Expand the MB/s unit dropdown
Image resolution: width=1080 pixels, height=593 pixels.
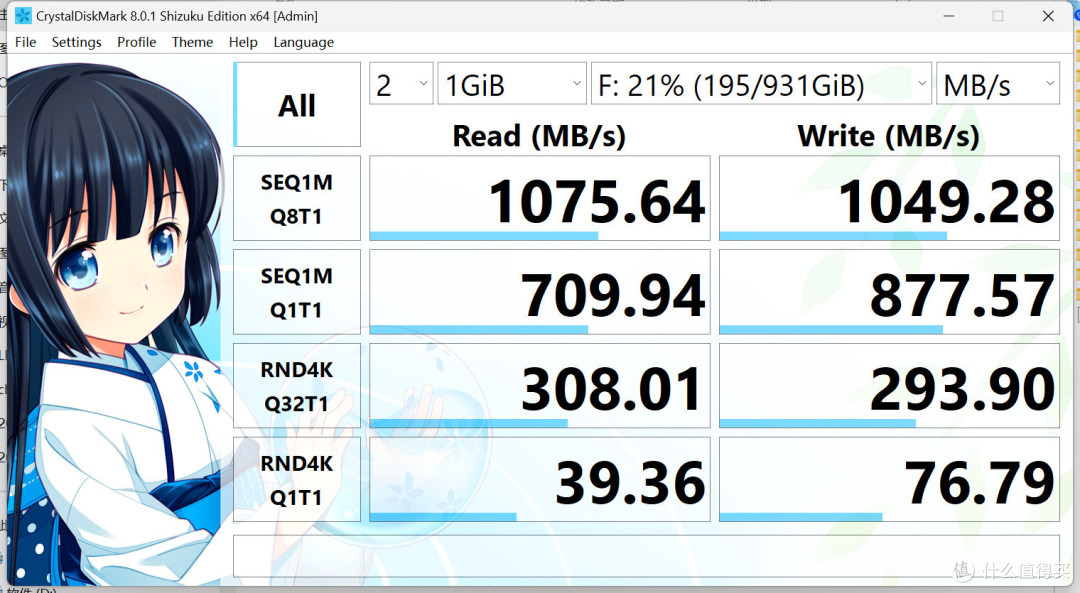click(998, 84)
